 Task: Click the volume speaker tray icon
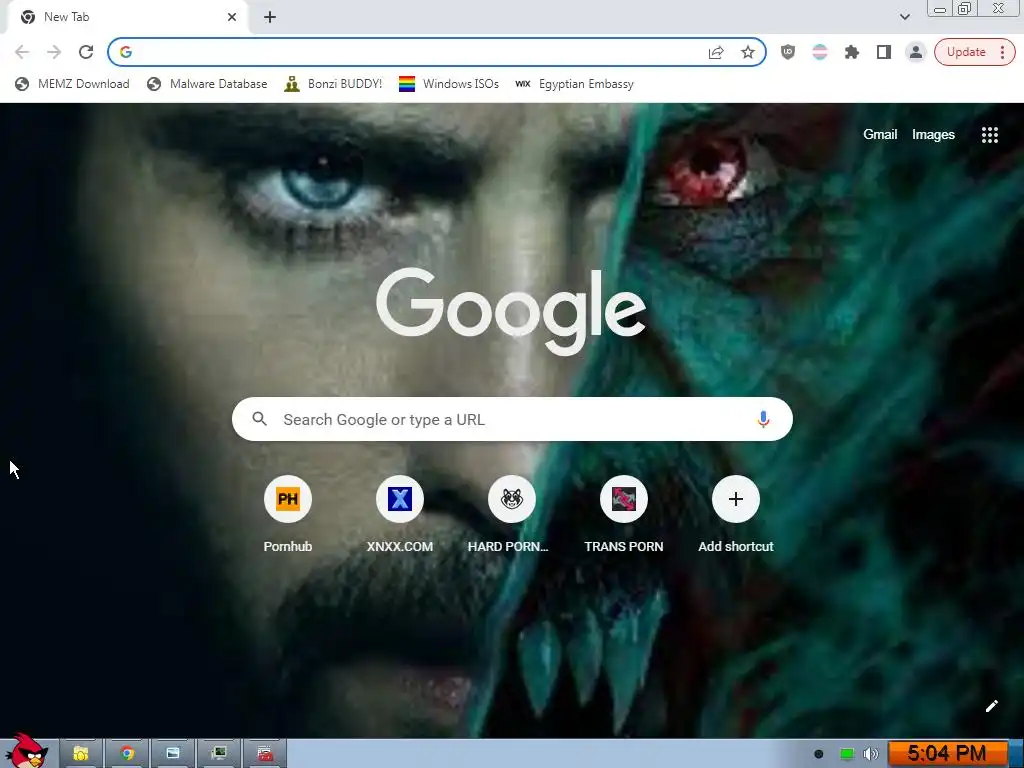[x=871, y=754]
